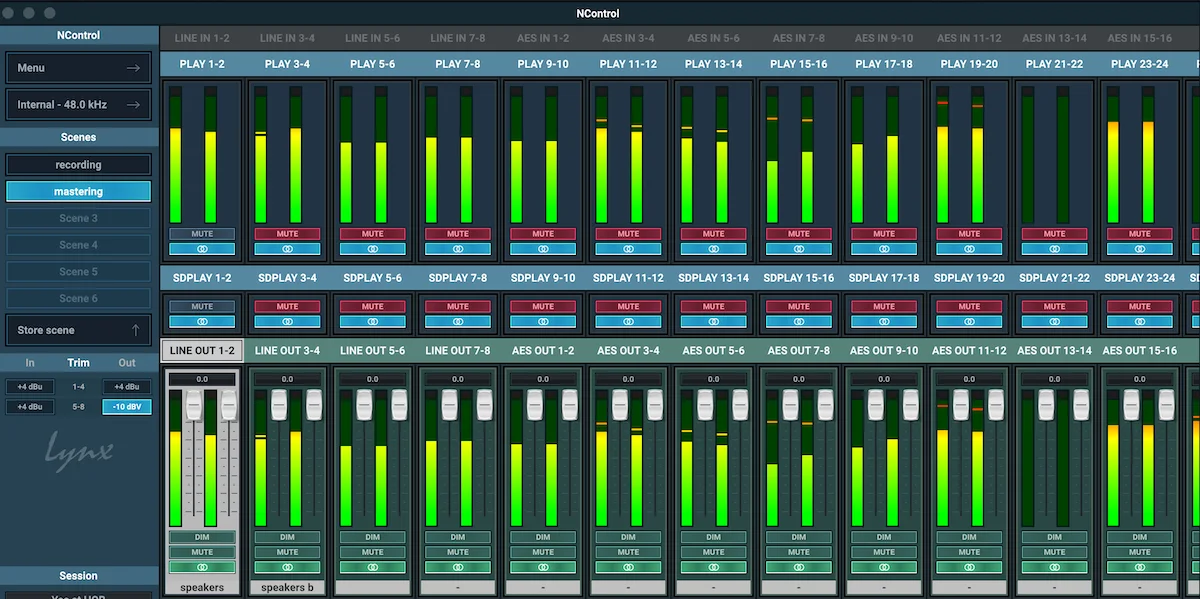
Task: Toggle stereo link icon under PLAY 17-18
Action: click(884, 249)
